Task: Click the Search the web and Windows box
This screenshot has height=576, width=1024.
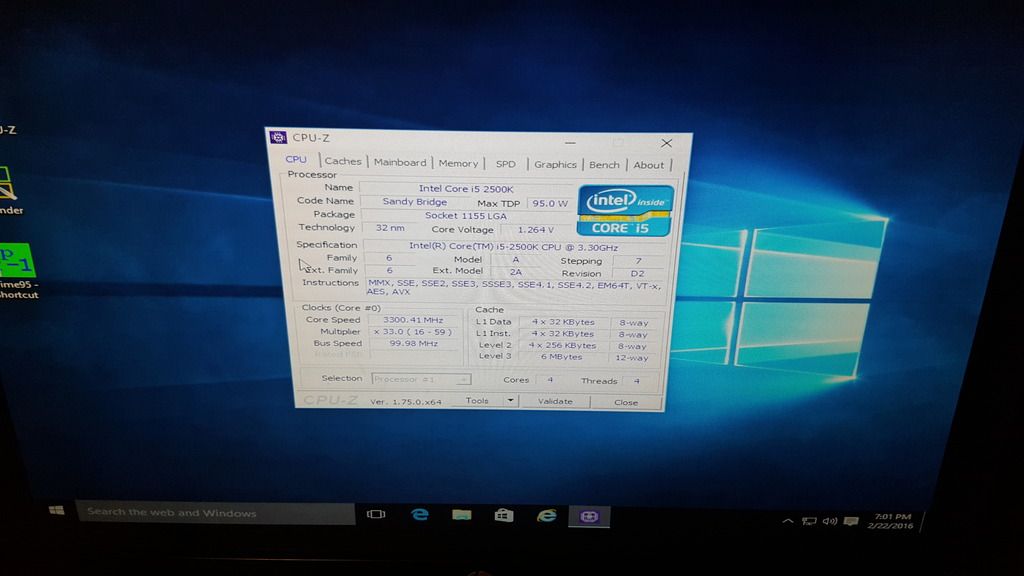Action: click(x=216, y=513)
